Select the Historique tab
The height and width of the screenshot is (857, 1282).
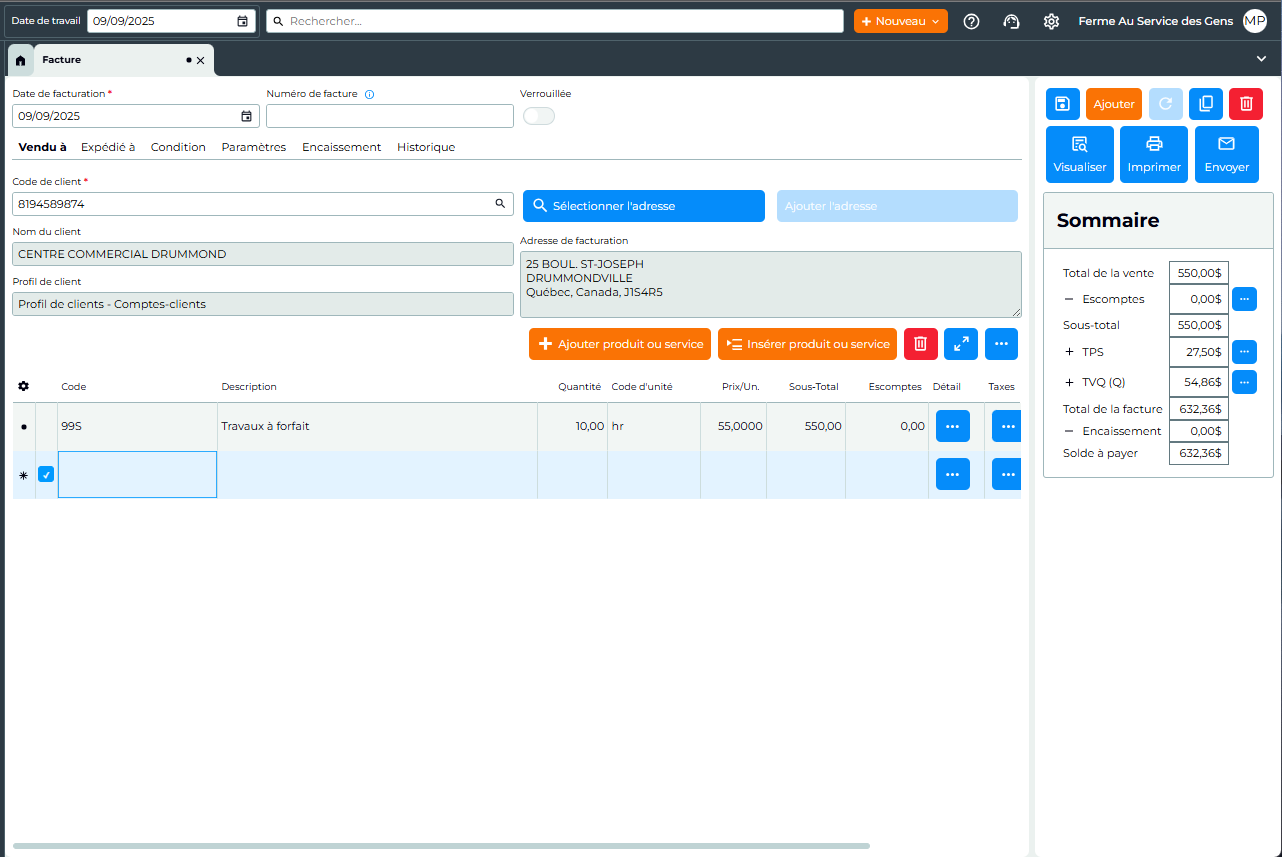click(426, 147)
